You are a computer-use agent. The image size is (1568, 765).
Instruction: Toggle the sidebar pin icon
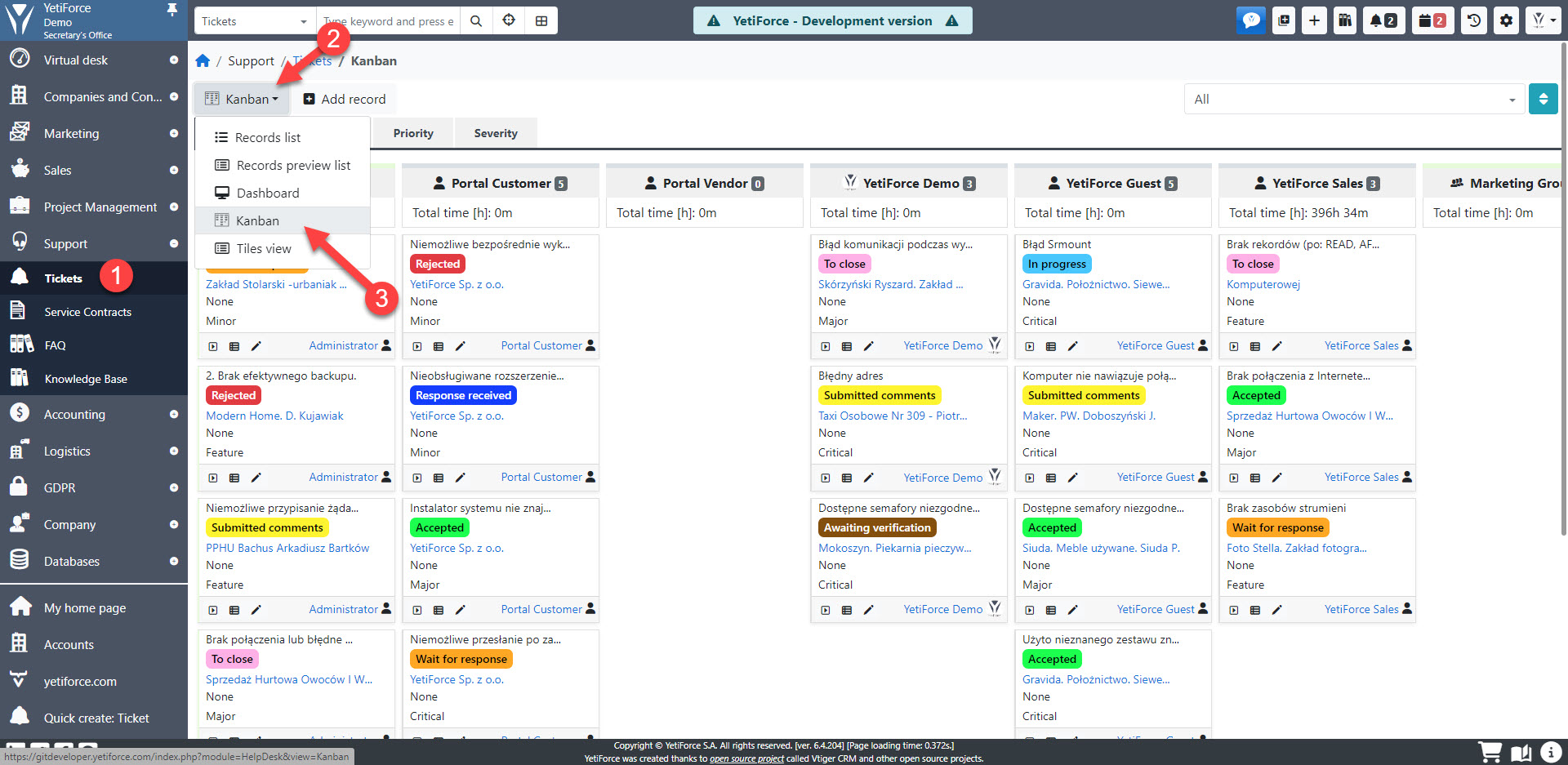pyautogui.click(x=172, y=9)
